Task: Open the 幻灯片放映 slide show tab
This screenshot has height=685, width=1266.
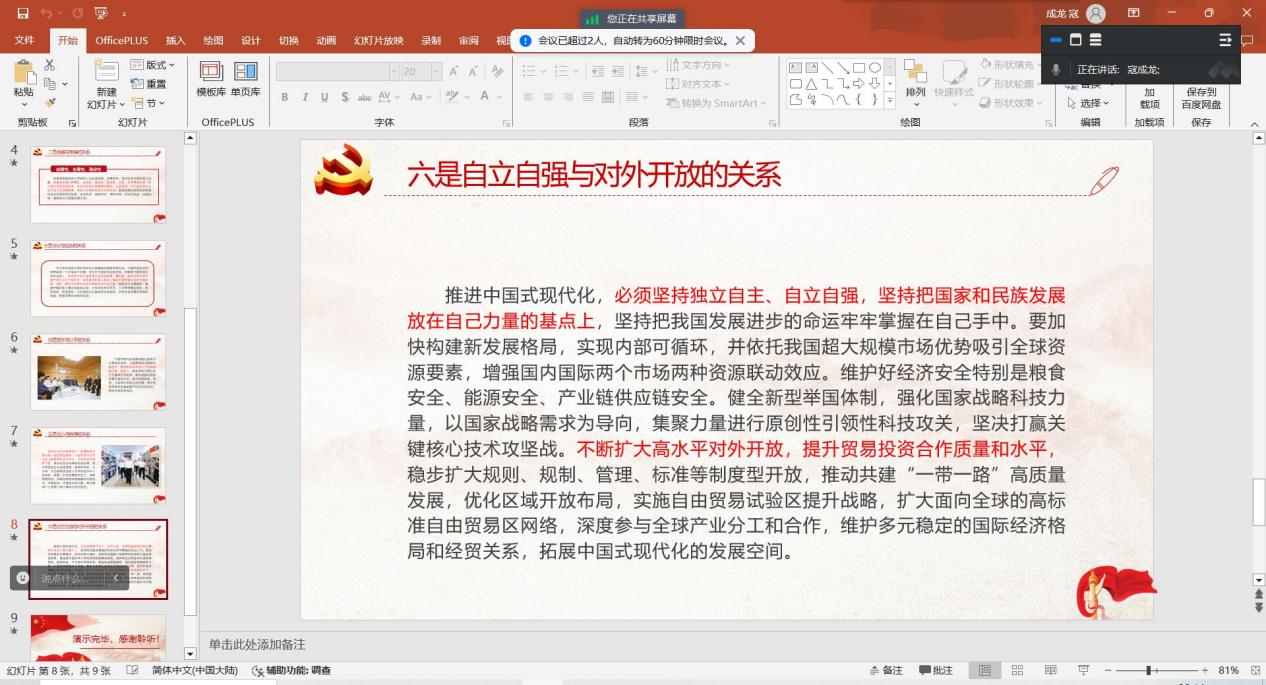Action: pos(378,41)
